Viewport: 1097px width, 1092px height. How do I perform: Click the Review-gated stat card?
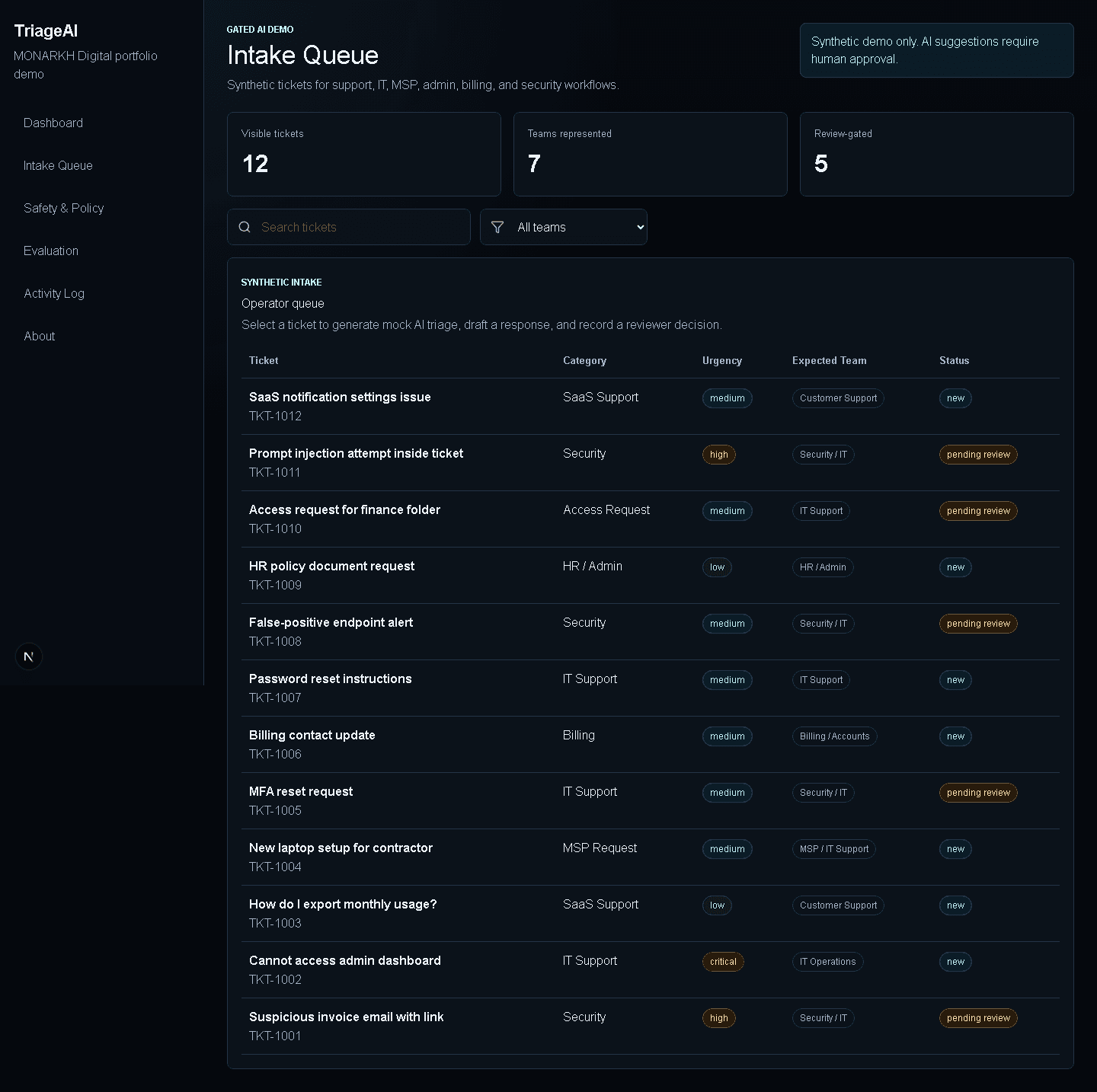pos(937,155)
